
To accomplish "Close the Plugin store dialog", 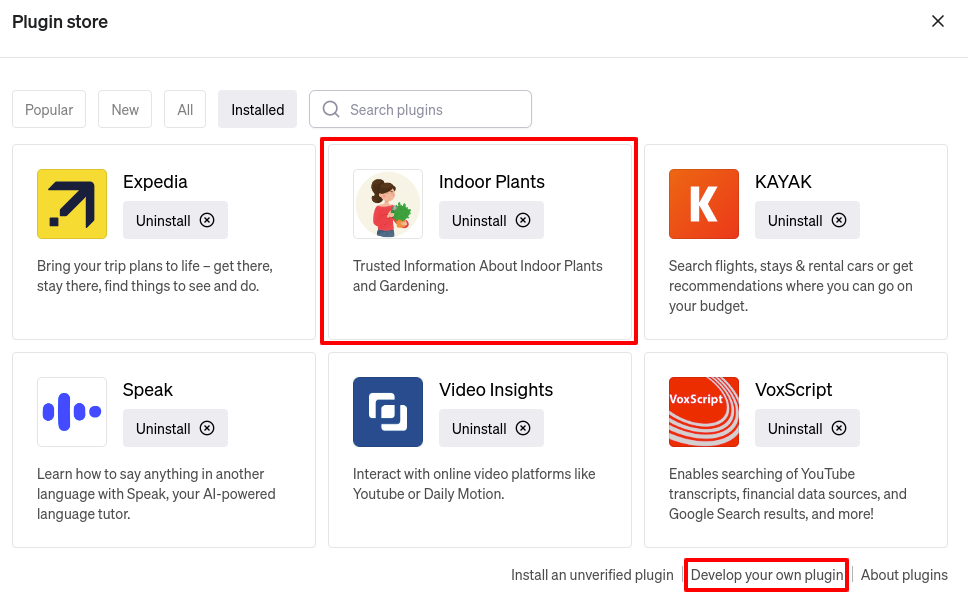I will [938, 21].
